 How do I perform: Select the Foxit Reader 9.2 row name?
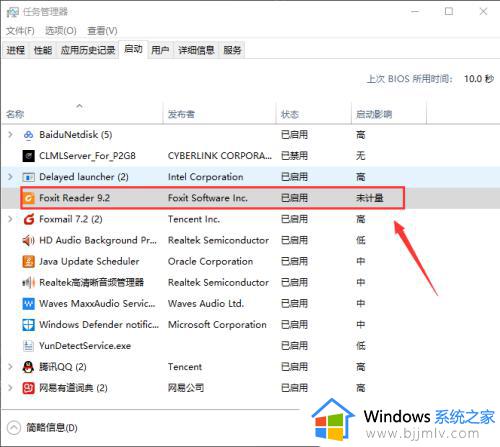[75, 198]
